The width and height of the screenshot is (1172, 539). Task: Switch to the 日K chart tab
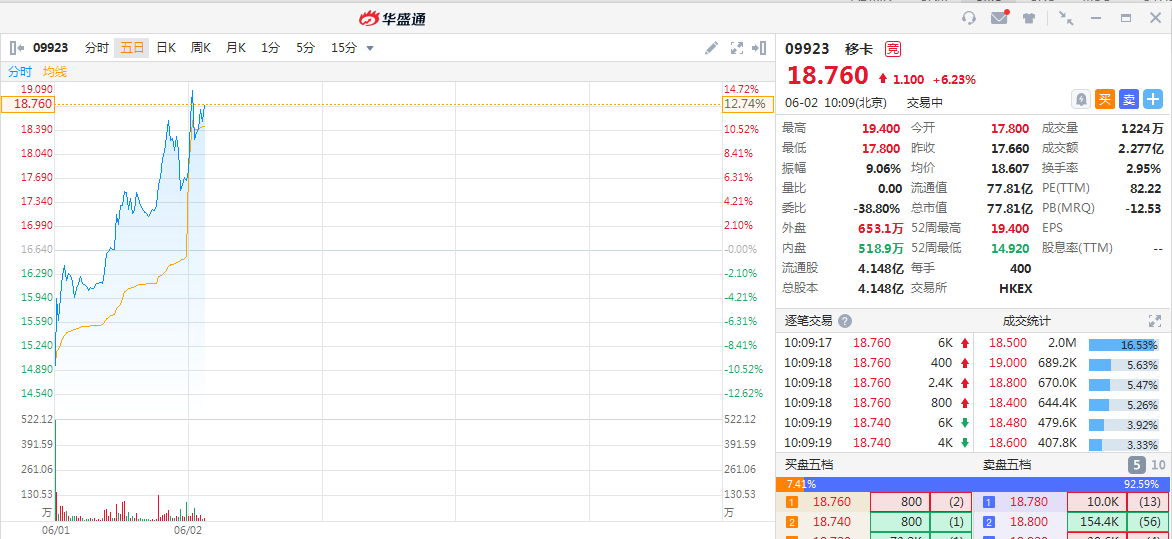click(x=166, y=48)
